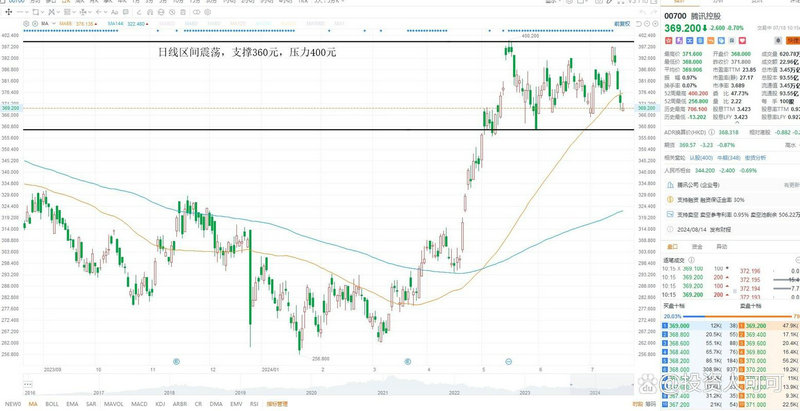Click the 支持卖空 short-selling info icon
The width and height of the screenshot is (800, 411).
pos(667,214)
